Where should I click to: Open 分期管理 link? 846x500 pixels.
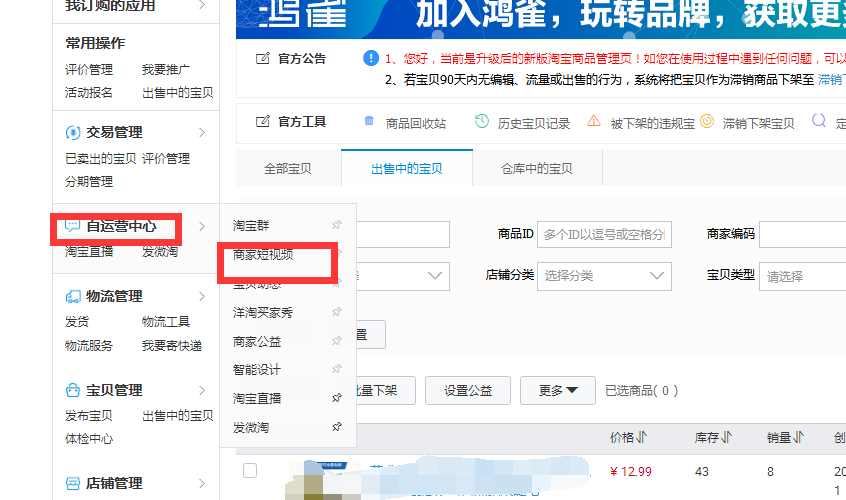point(89,182)
